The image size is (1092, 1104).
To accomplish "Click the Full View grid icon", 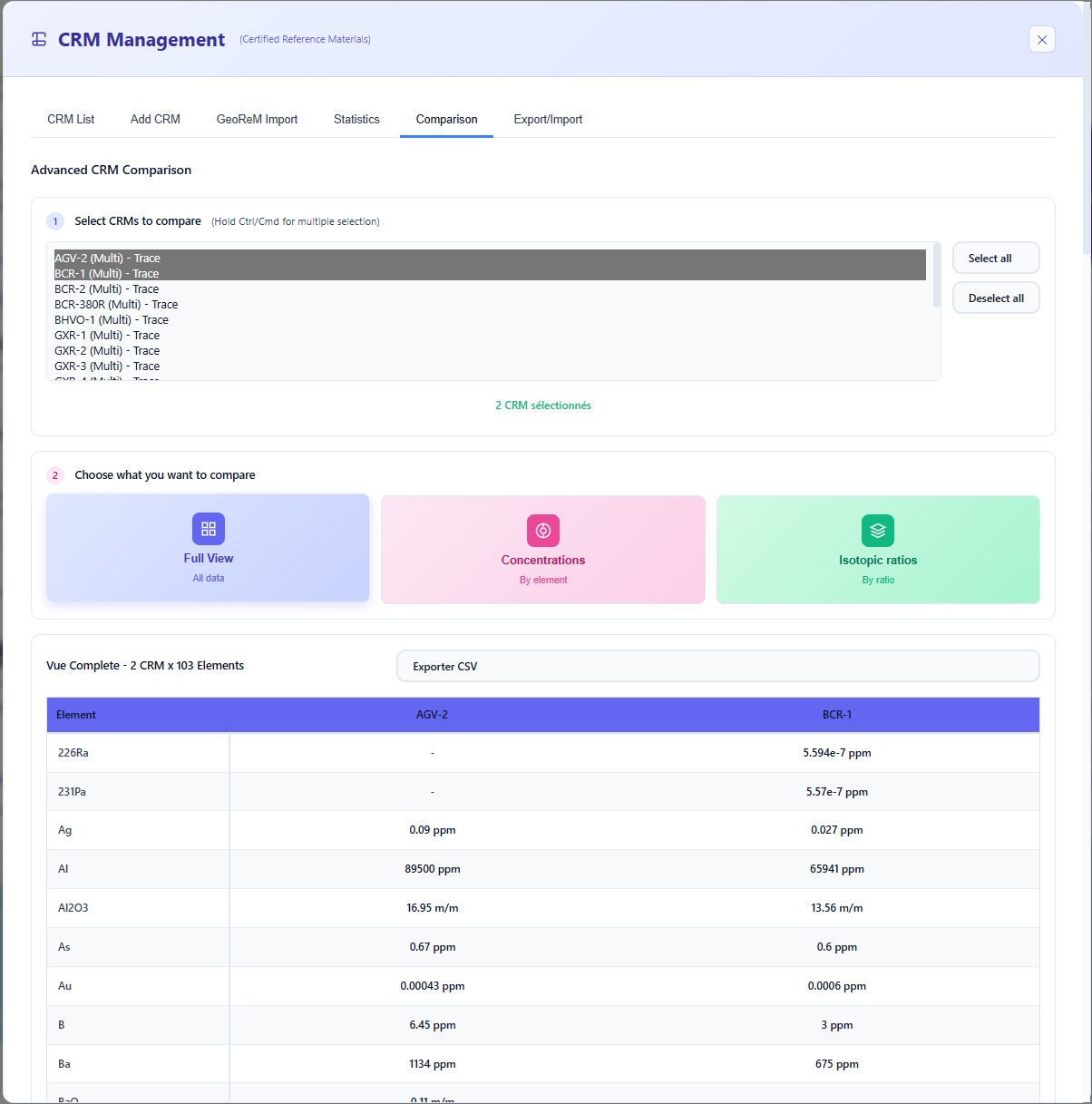I will 209,529.
